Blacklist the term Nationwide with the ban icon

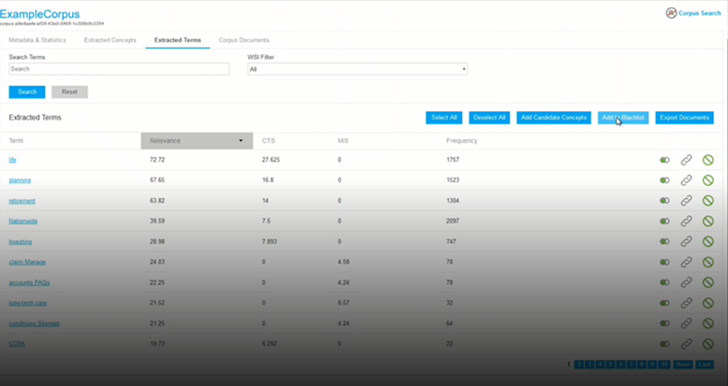[x=708, y=221]
